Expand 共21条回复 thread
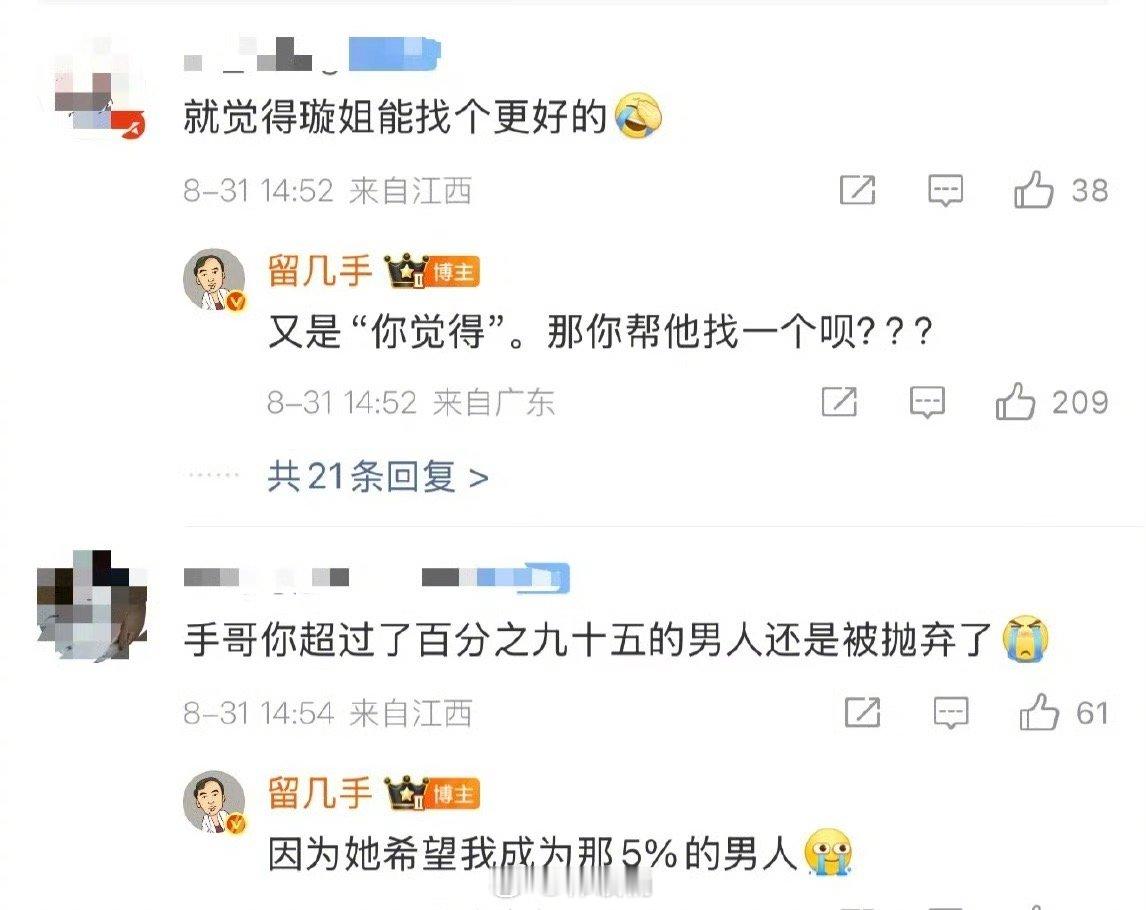1146x910 pixels. (377, 477)
